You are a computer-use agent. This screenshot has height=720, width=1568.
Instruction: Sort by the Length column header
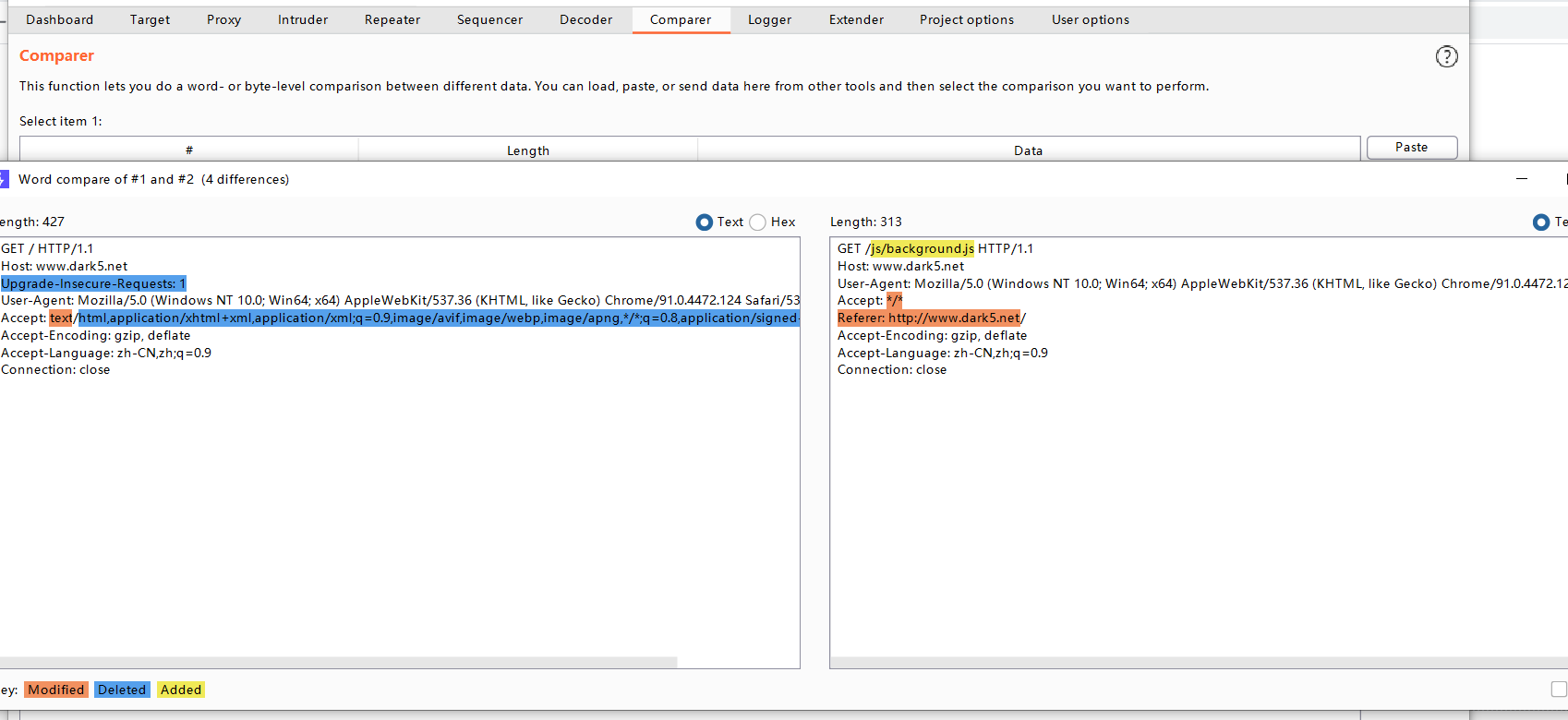[x=528, y=150]
